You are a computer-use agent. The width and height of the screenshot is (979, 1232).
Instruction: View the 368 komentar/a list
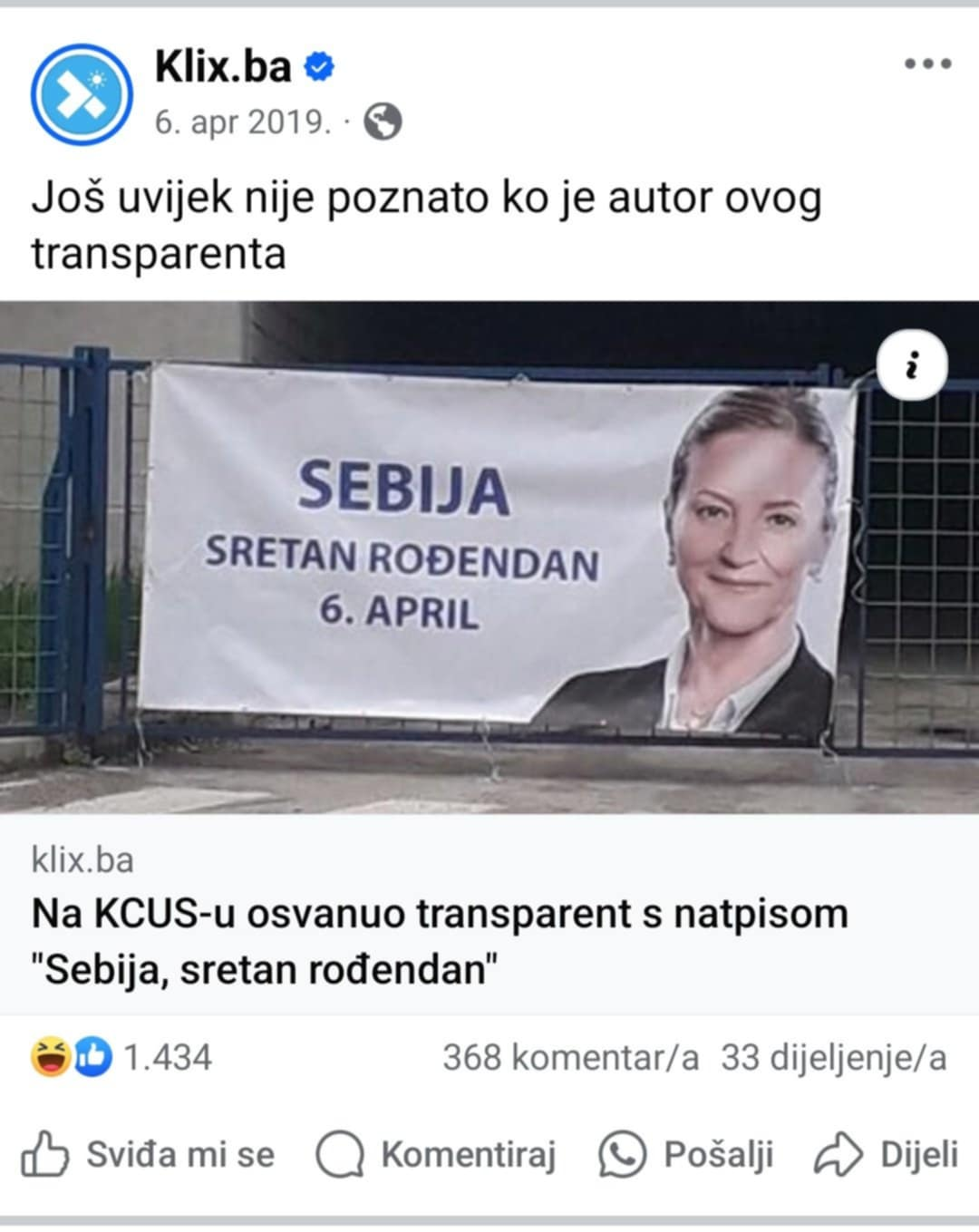(571, 1057)
